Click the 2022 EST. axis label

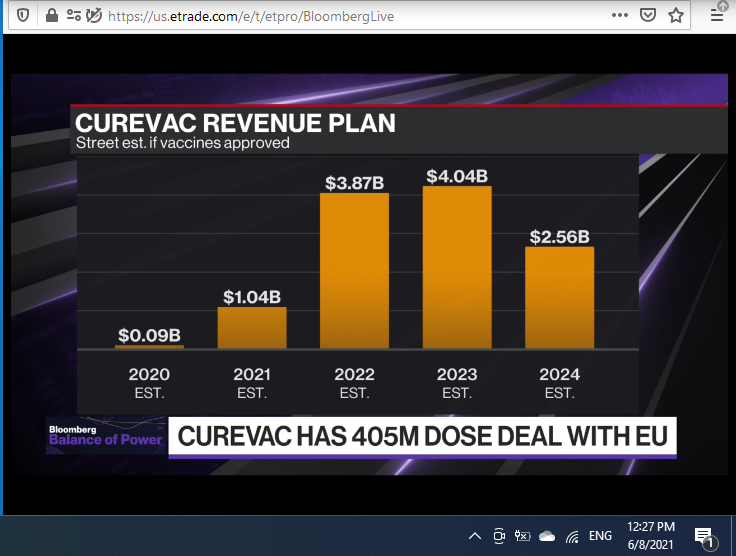(x=354, y=383)
